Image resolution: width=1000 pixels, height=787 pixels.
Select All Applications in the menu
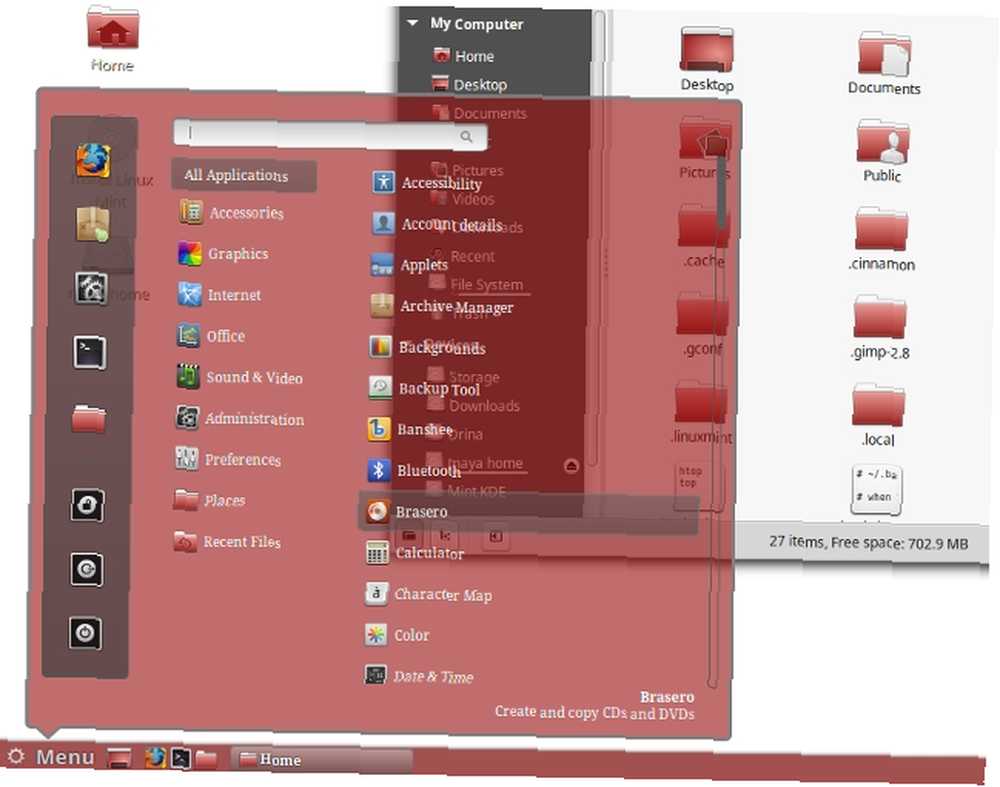(x=244, y=175)
